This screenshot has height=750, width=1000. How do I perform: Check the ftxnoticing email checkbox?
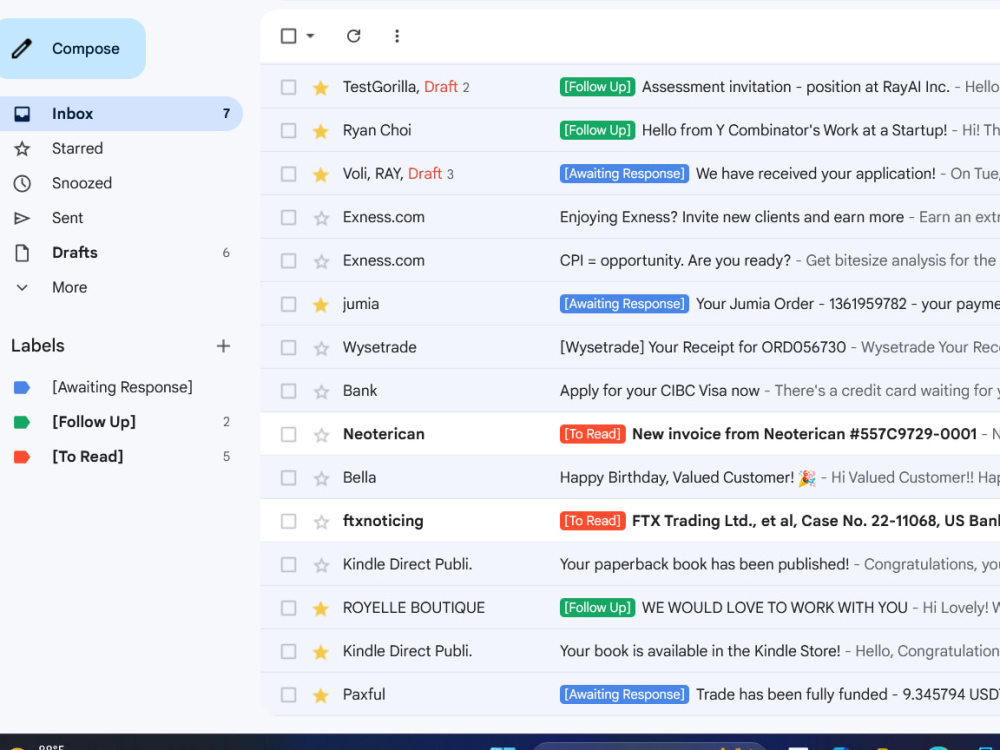pyautogui.click(x=288, y=521)
